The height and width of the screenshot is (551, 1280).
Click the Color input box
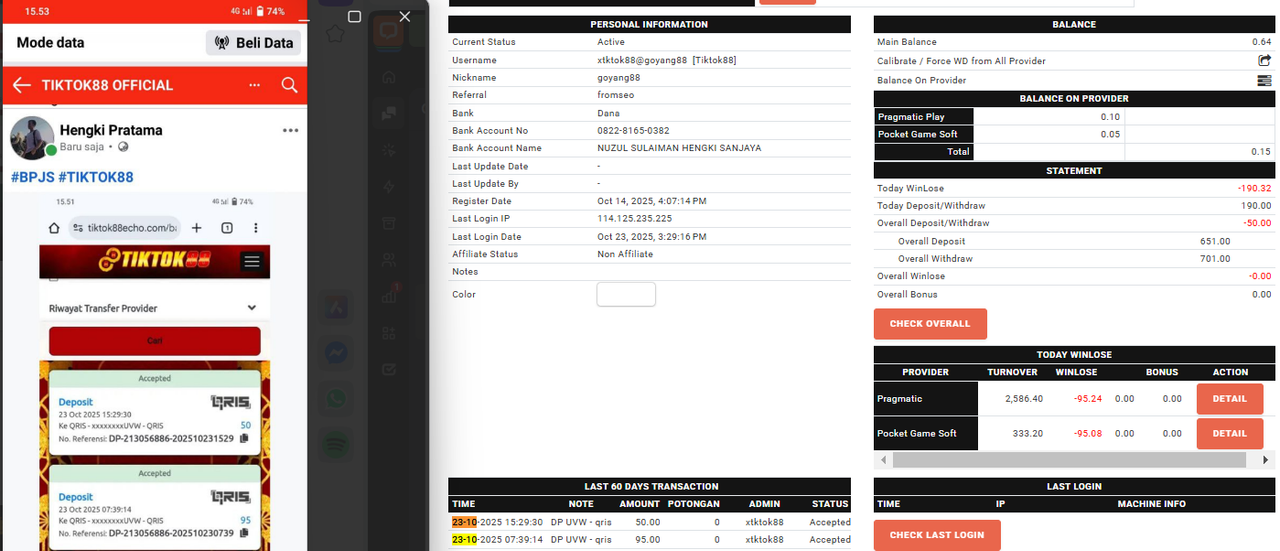coord(626,294)
